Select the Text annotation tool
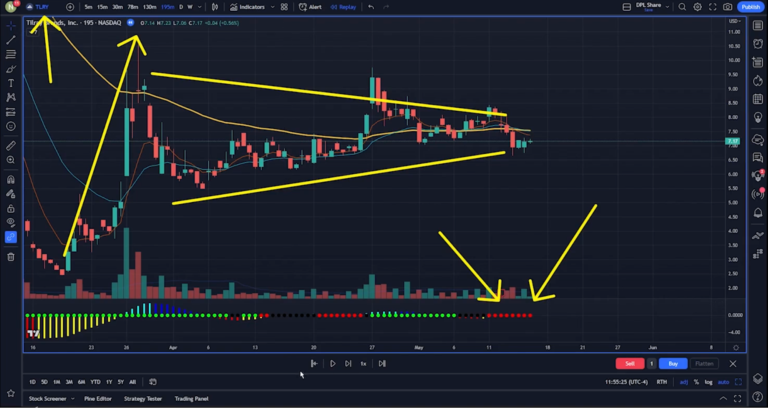 (x=11, y=84)
